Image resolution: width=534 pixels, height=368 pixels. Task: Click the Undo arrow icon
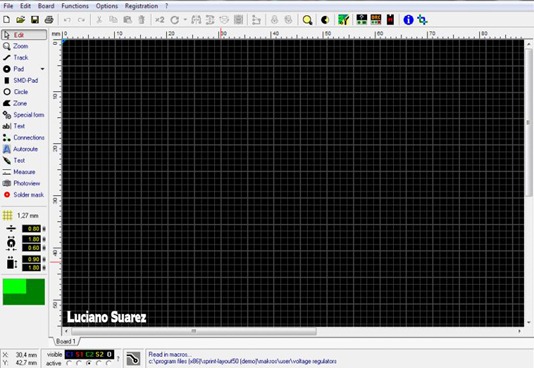tap(67, 20)
